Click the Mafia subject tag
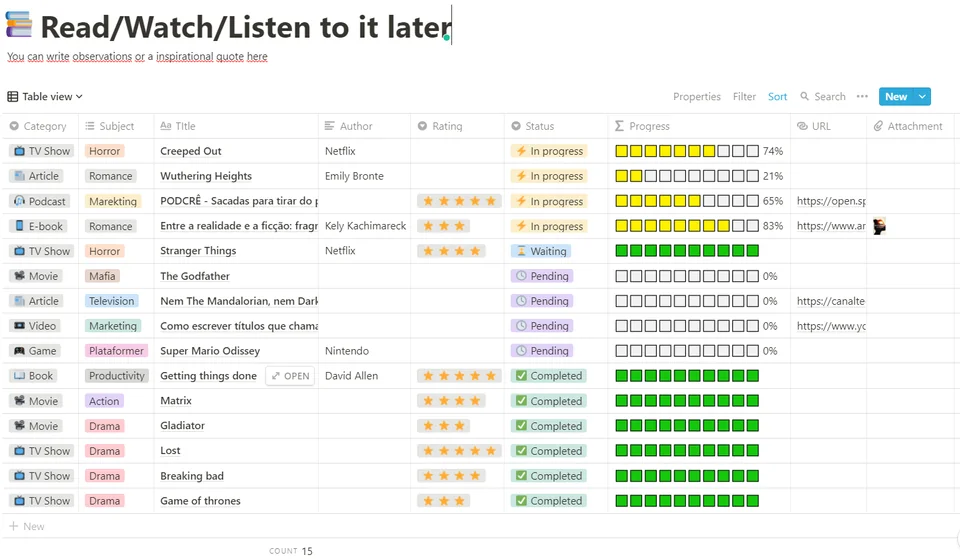The image size is (960, 559). pos(102,276)
